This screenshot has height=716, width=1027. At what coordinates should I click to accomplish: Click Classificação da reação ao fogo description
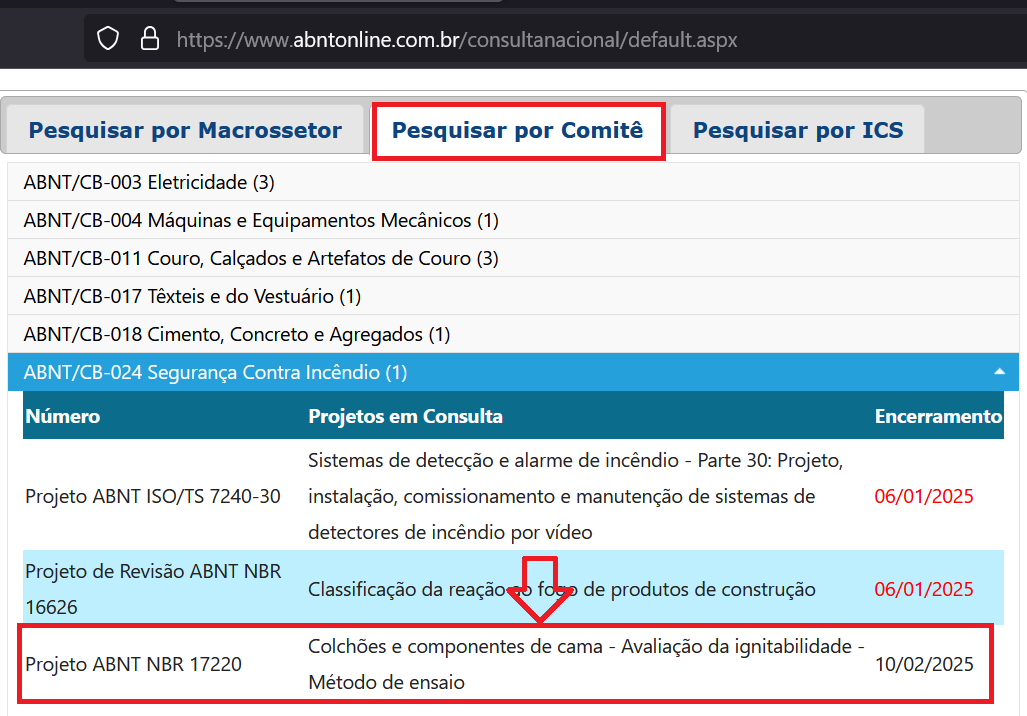[x=562, y=589]
